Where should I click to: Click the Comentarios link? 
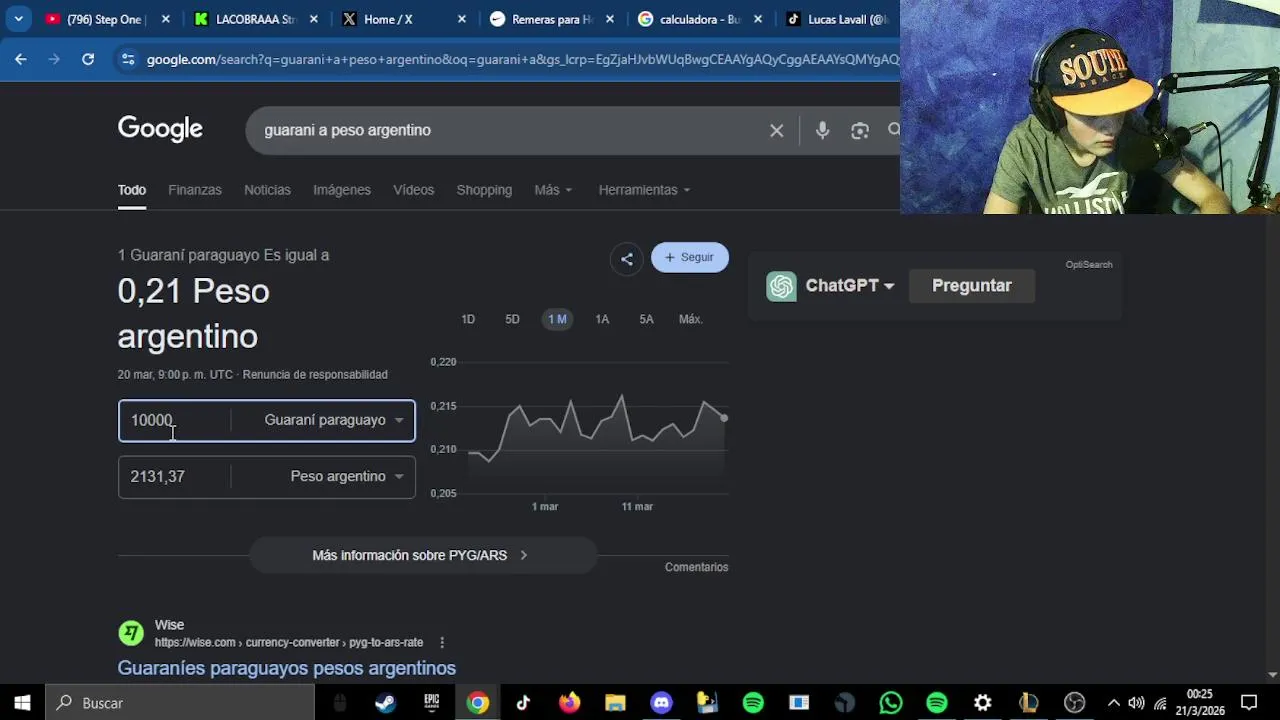point(696,567)
